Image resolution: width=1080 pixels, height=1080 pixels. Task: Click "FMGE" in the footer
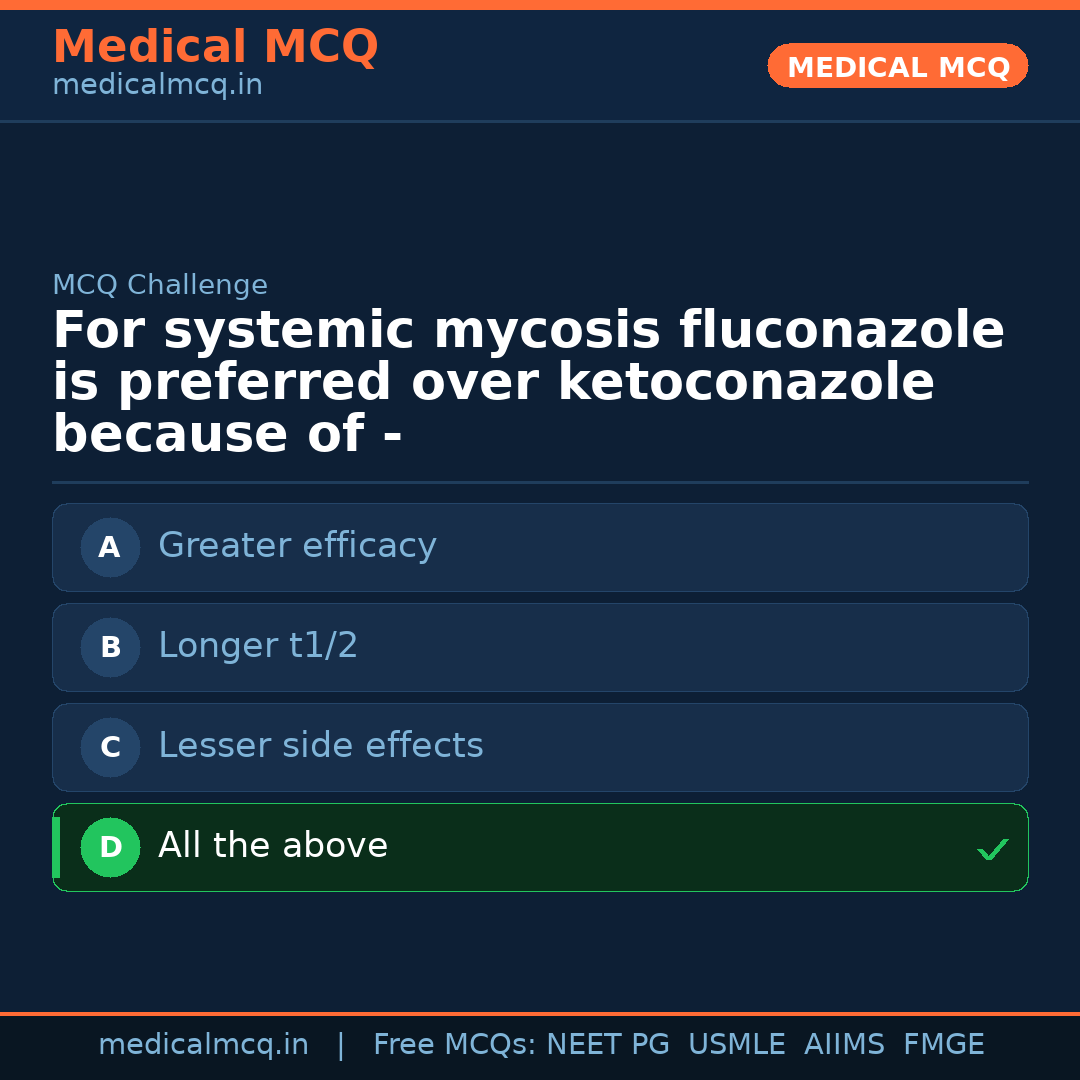[943, 1045]
